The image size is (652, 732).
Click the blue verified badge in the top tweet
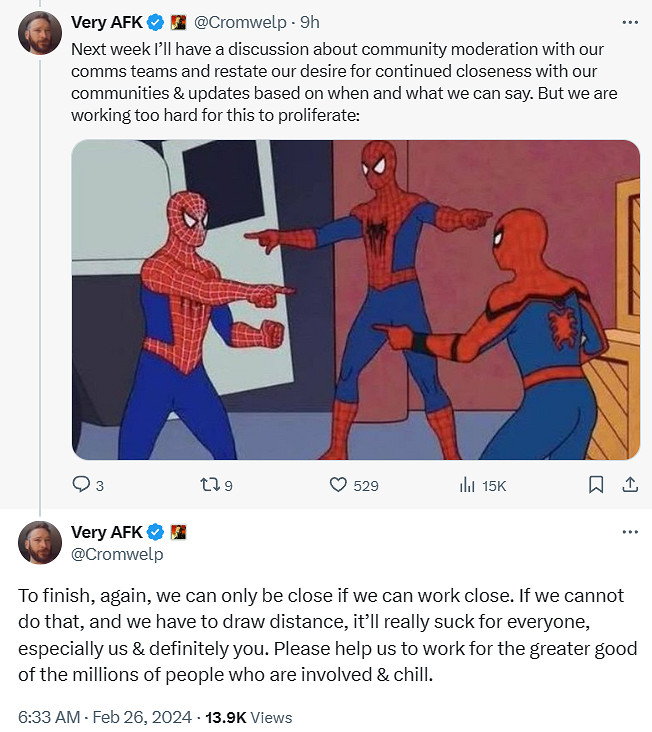coord(157,21)
